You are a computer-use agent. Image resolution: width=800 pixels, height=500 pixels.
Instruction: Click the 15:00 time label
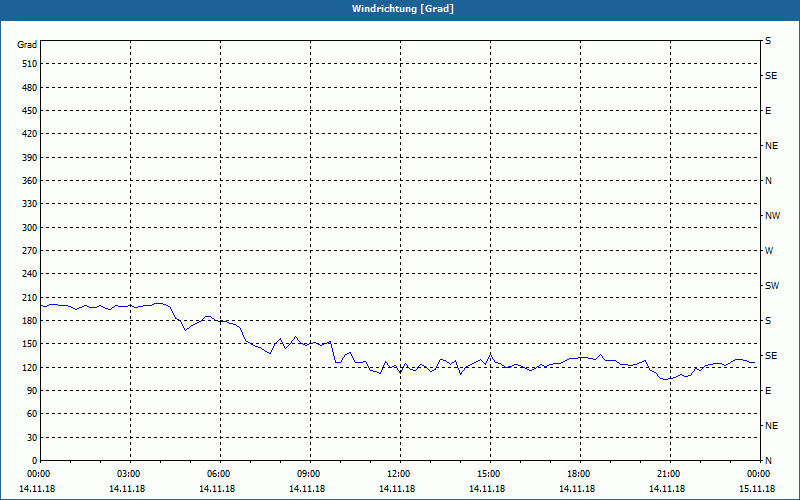click(x=490, y=474)
